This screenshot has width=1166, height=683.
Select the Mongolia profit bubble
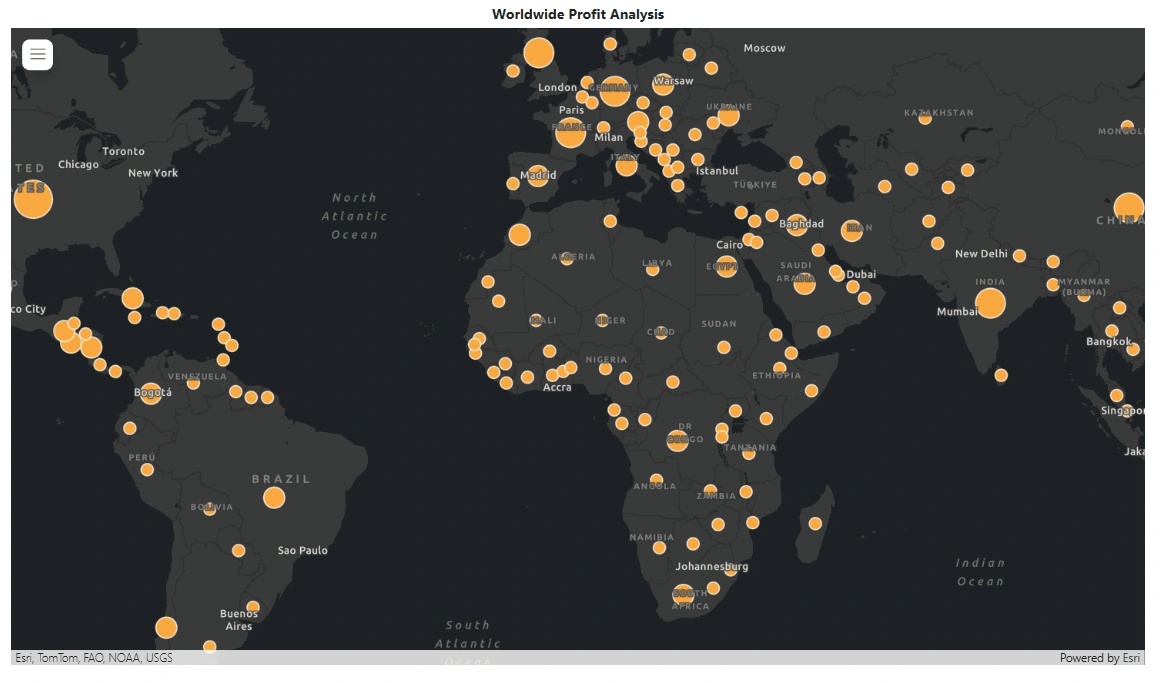(1127, 126)
